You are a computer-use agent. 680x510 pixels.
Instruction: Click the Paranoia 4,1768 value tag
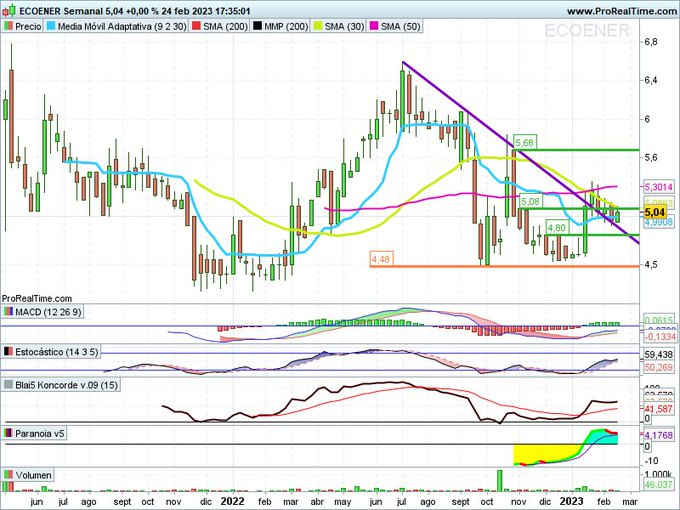(658, 435)
